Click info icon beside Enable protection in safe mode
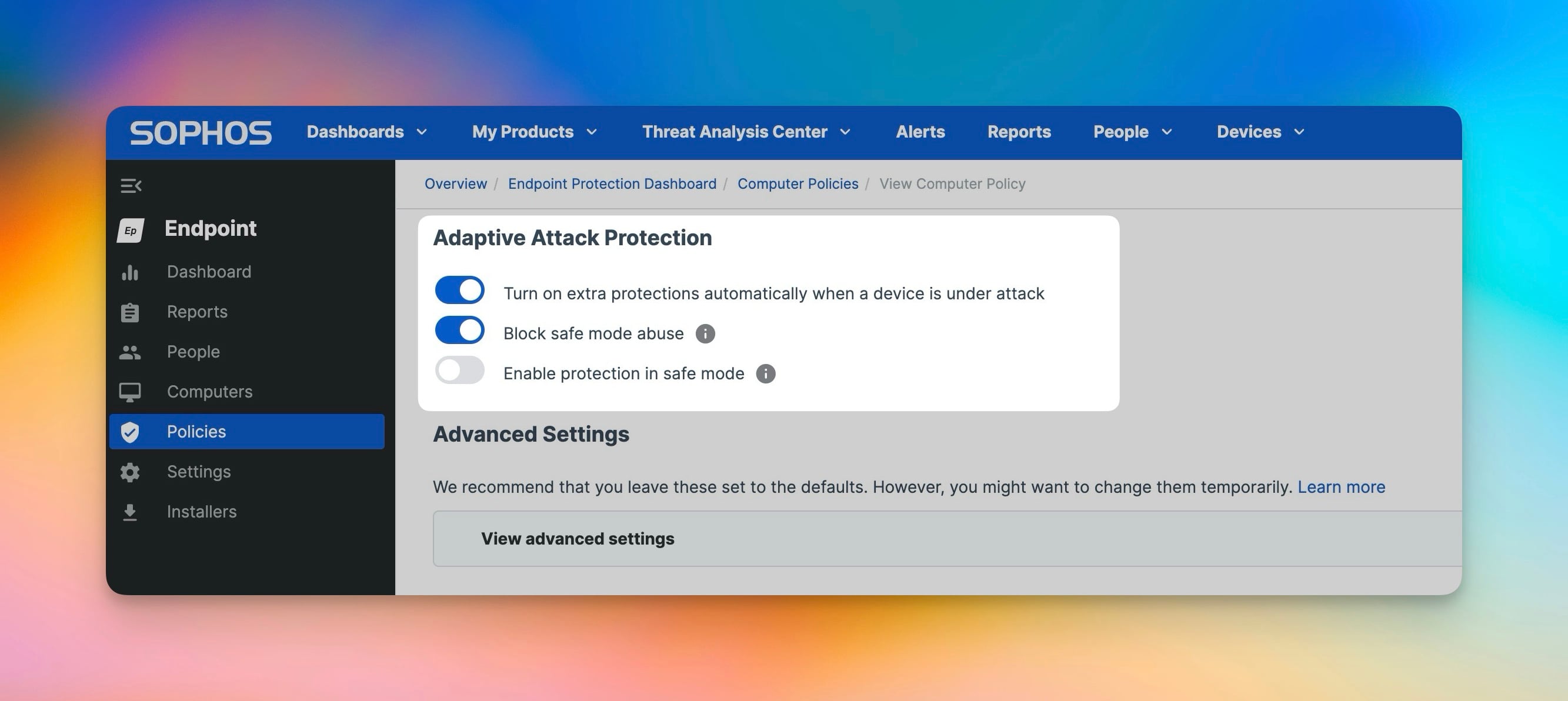Image resolution: width=1568 pixels, height=701 pixels. pyautogui.click(x=765, y=373)
